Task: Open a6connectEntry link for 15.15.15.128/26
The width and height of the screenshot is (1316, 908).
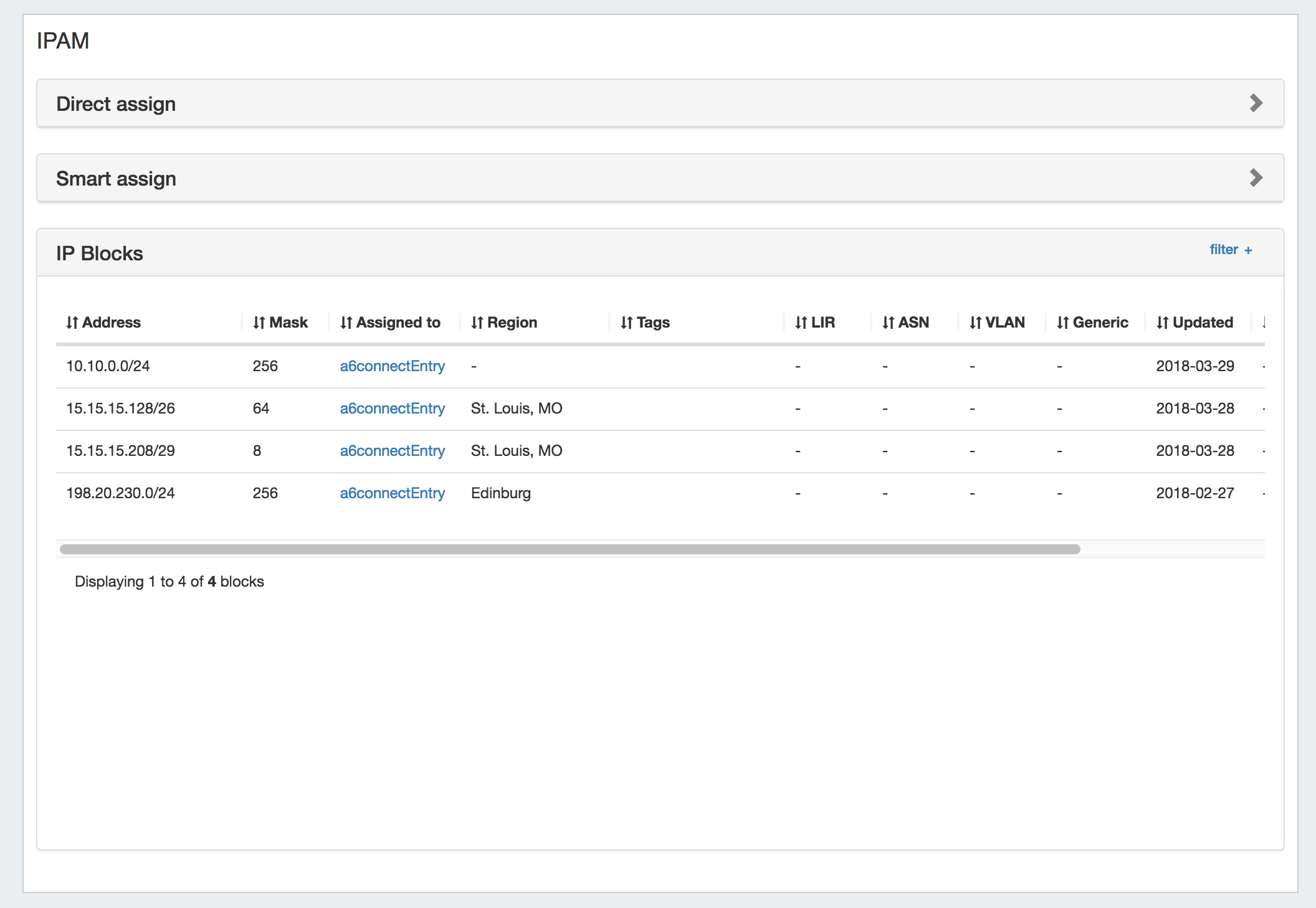Action: tap(392, 409)
